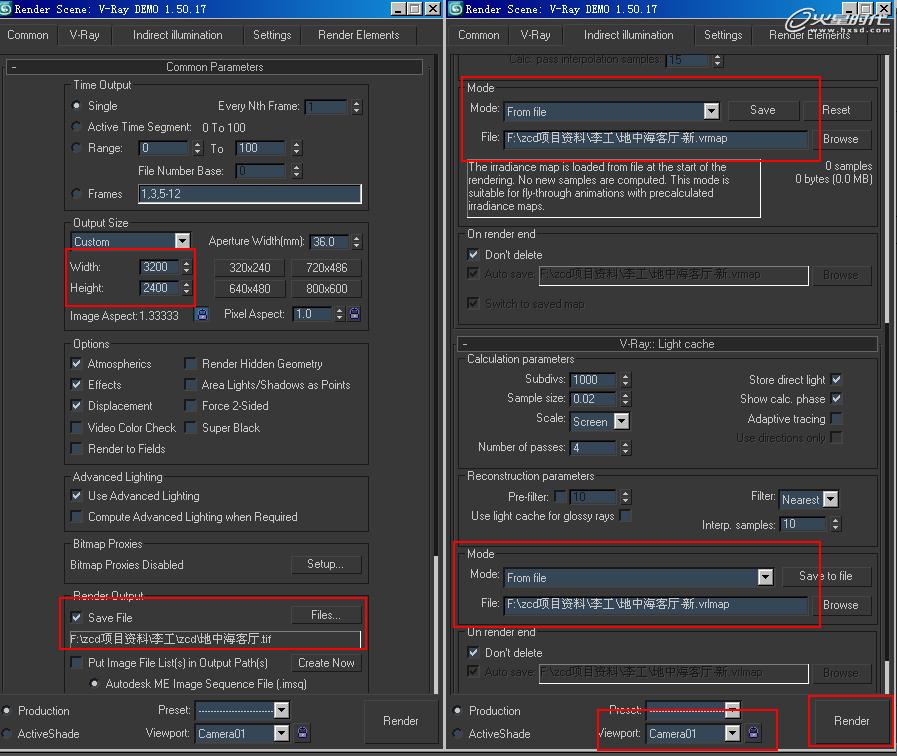Click the Width spinner arrows
Viewport: 897px width, 756px height.
tap(186, 267)
